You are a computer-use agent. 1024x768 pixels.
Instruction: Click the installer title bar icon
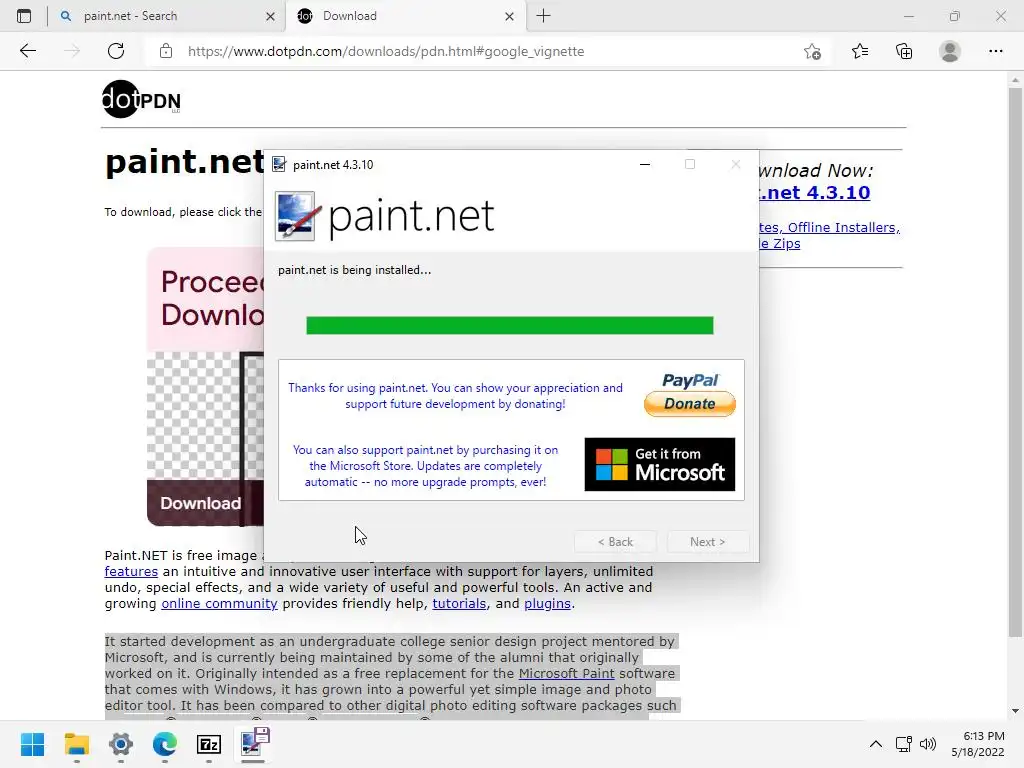tap(279, 165)
